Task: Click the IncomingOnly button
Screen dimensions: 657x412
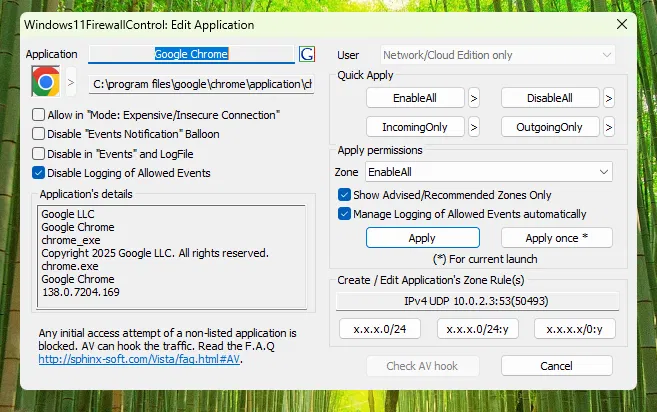Action: click(415, 127)
